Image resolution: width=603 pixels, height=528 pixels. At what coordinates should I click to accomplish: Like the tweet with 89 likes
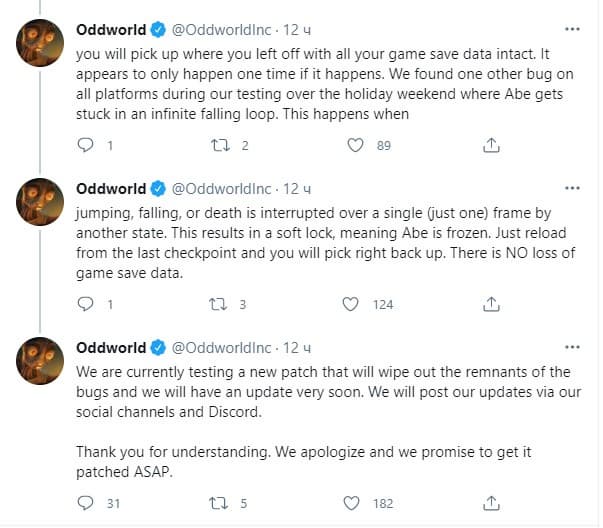pyautogui.click(x=354, y=146)
